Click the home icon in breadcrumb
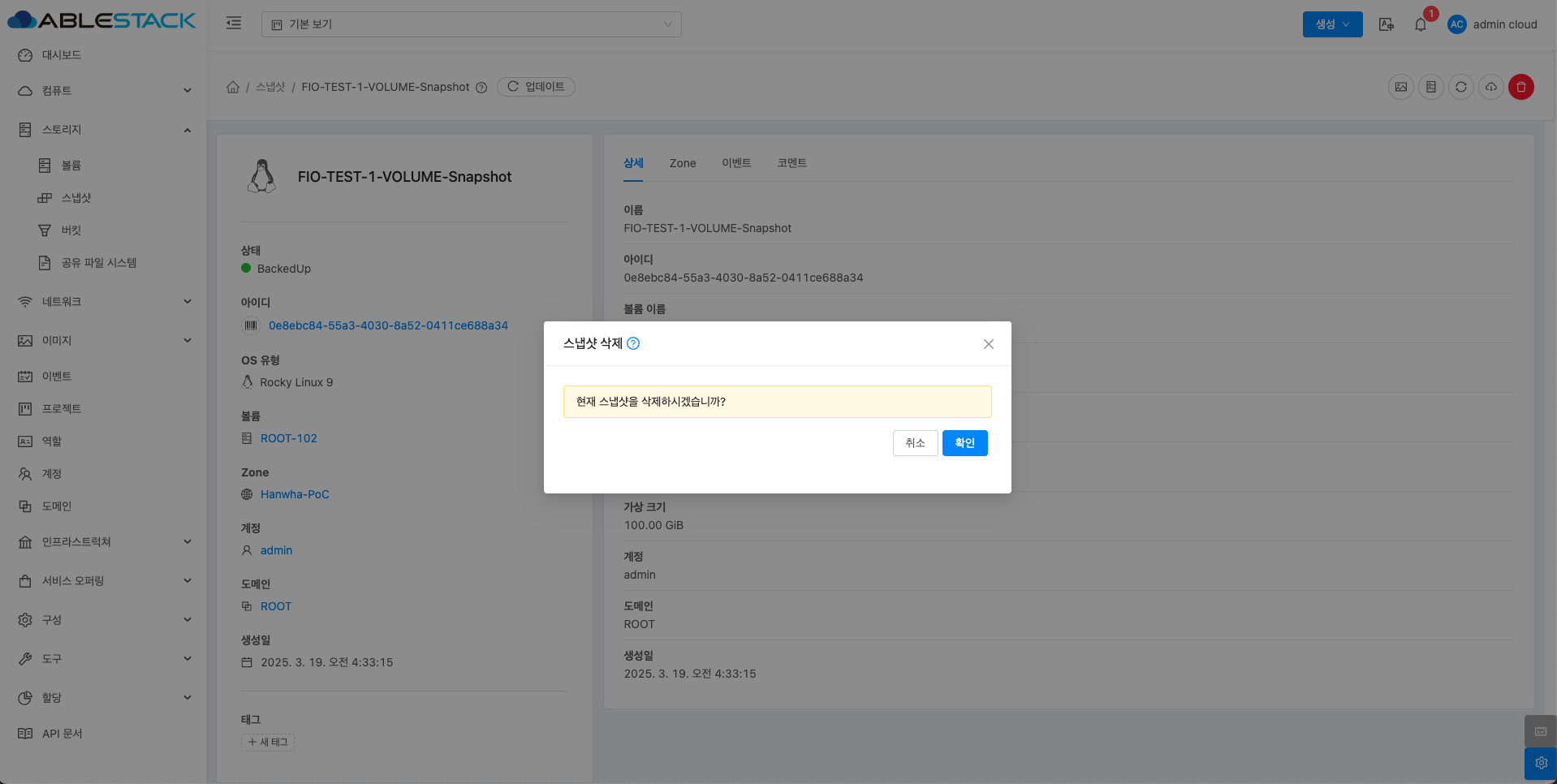 [233, 87]
